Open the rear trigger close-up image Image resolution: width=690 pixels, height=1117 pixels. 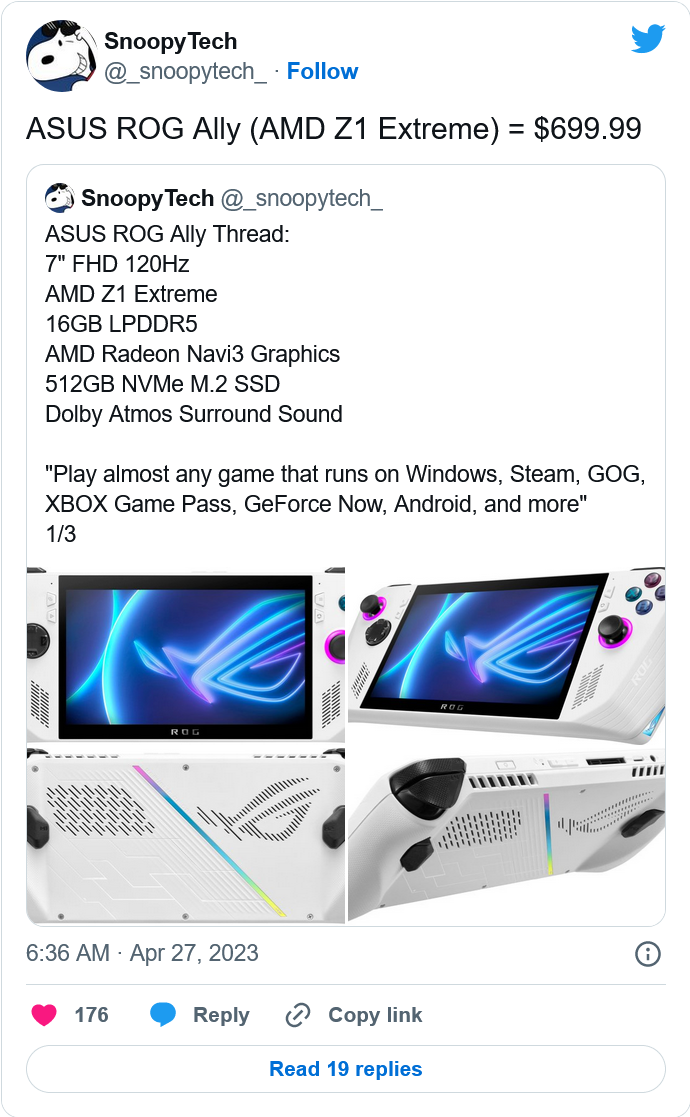506,835
